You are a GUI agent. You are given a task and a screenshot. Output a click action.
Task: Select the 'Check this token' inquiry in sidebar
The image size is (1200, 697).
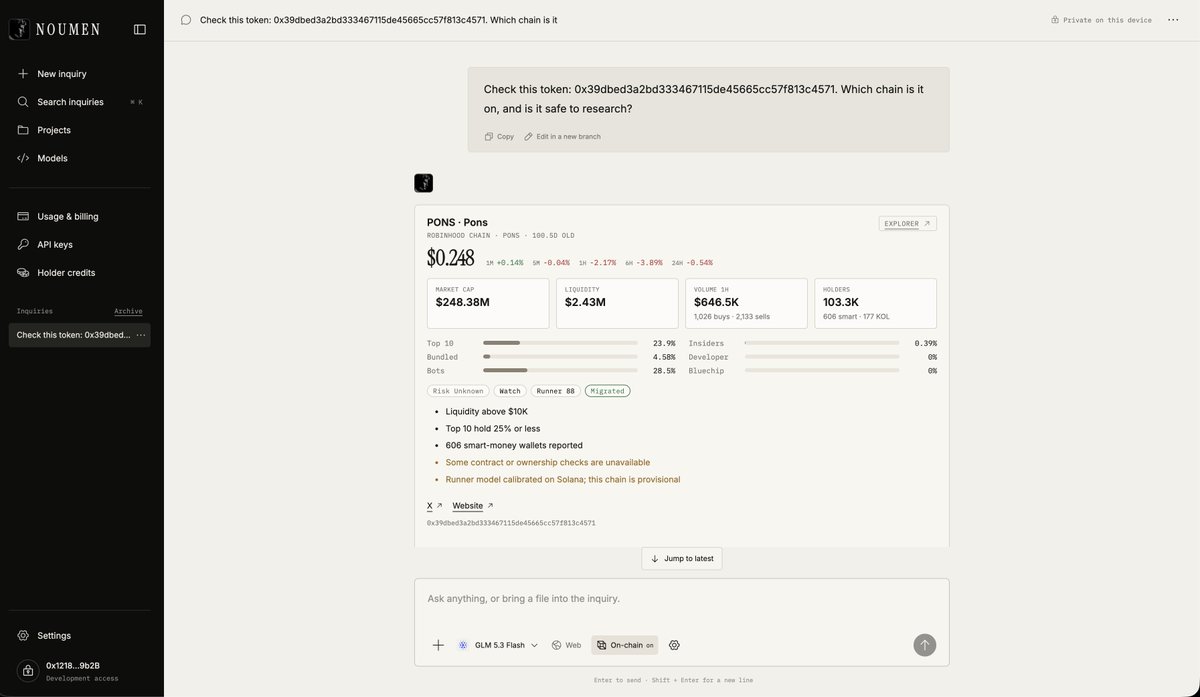(73, 335)
